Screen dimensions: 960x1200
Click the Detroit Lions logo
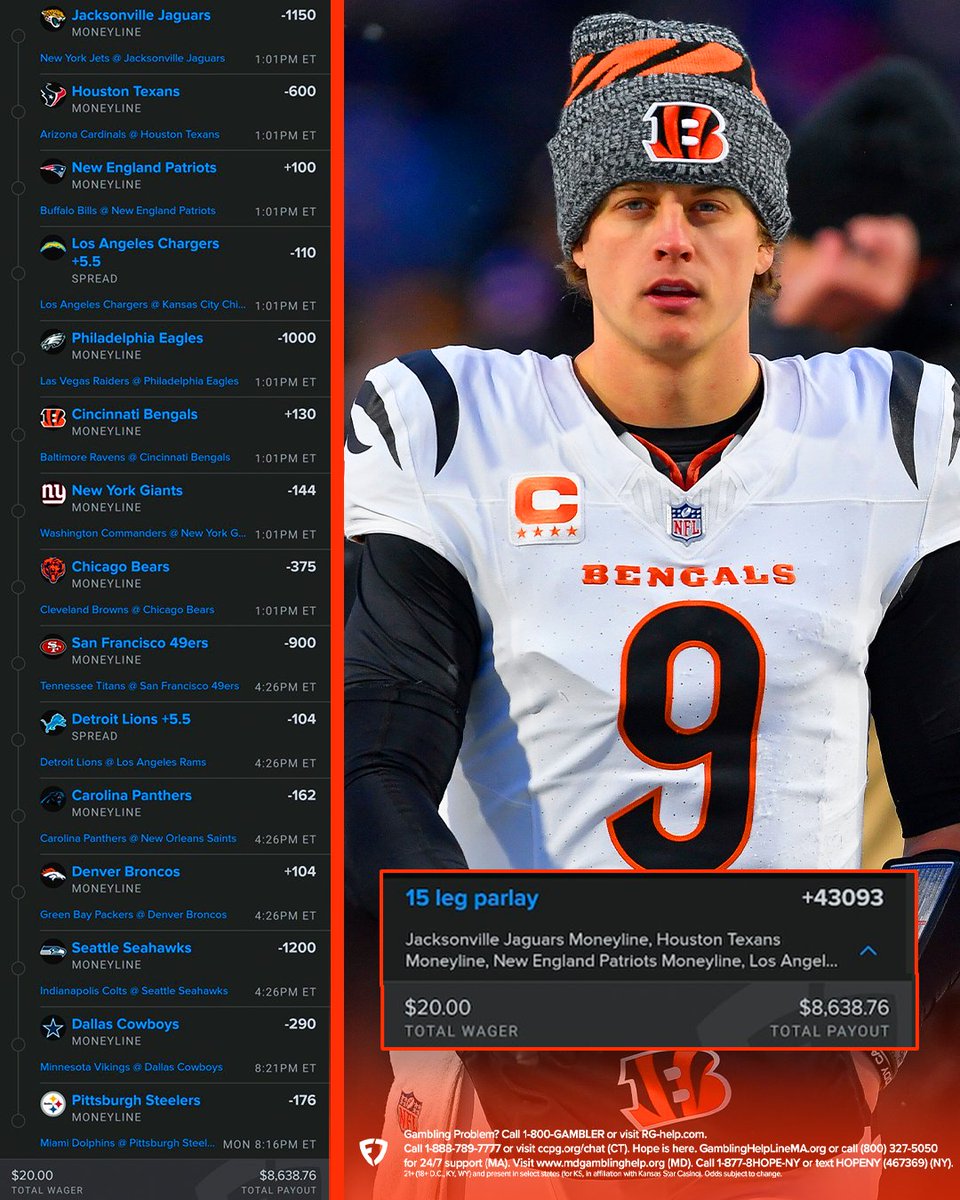53,723
